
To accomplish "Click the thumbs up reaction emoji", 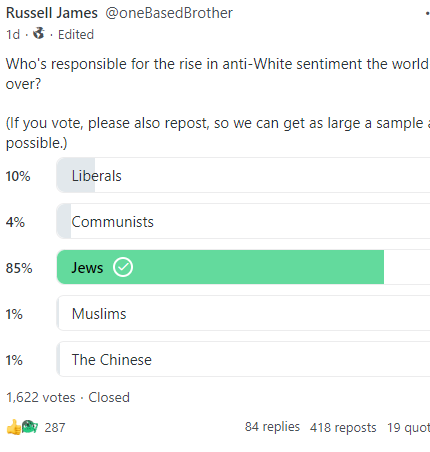I will (14, 427).
